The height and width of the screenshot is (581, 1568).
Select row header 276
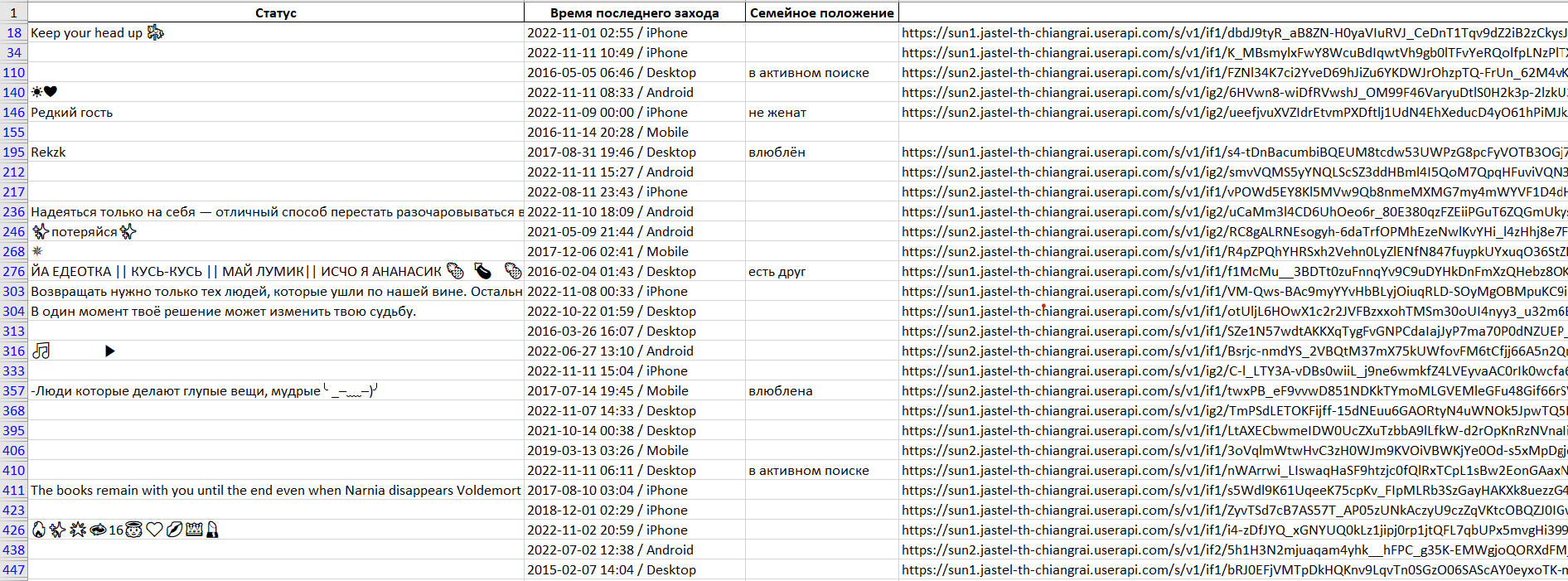13,271
